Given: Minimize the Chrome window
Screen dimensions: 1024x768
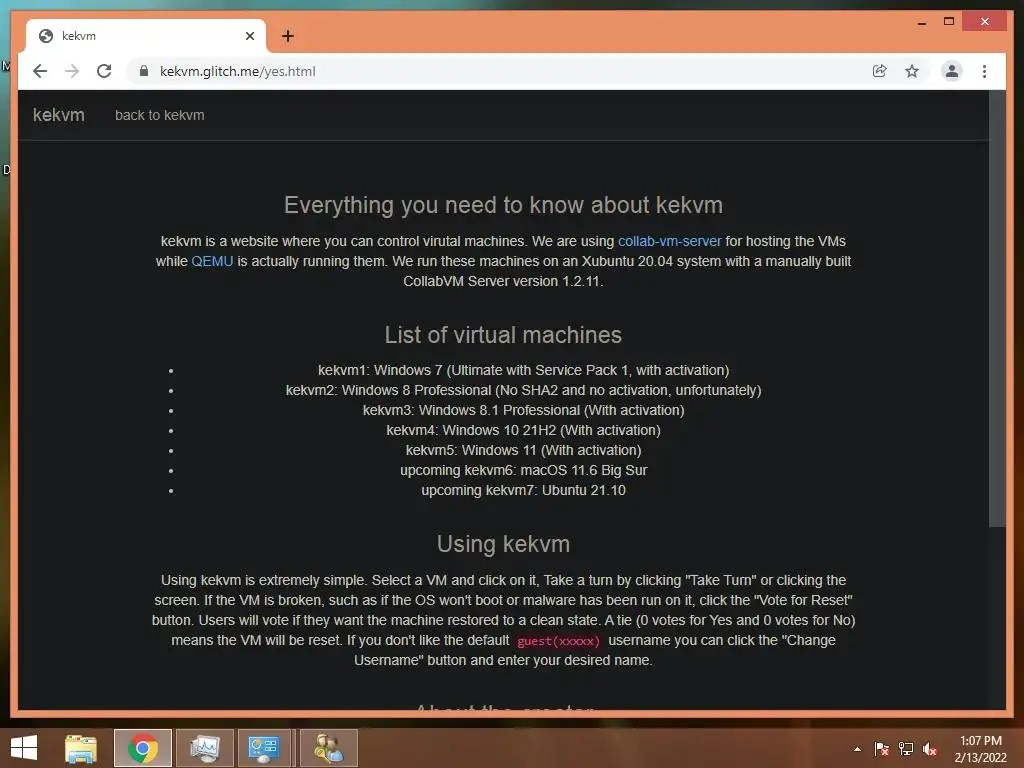Looking at the screenshot, I should pos(921,23).
